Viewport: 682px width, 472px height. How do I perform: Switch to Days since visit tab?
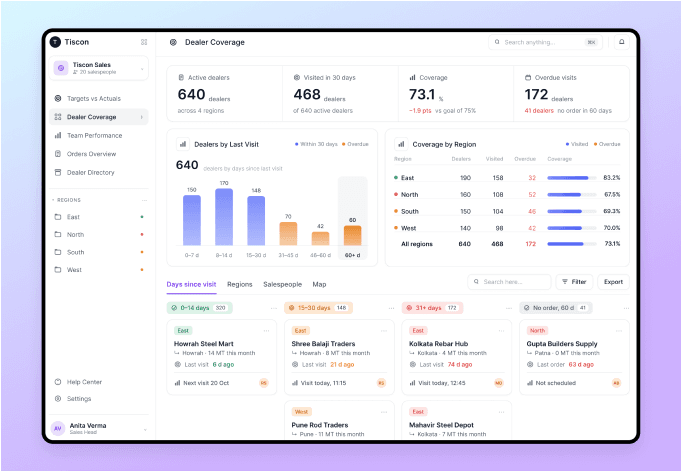click(191, 284)
